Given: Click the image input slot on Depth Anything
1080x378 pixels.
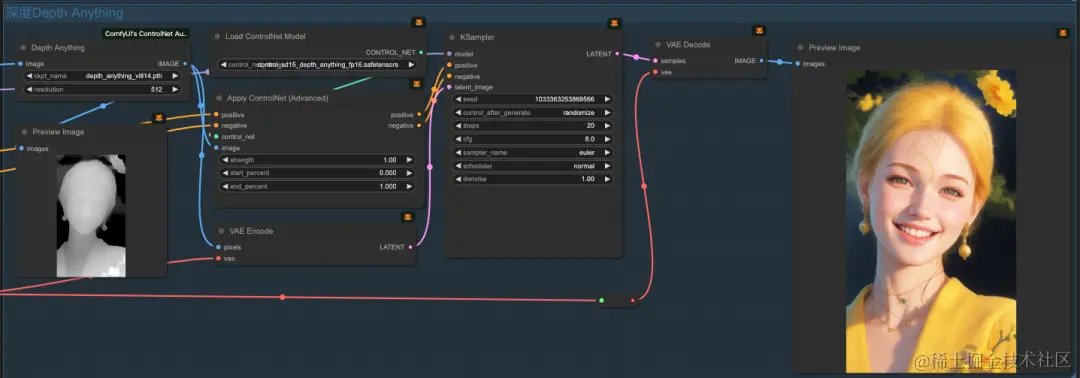Looking at the screenshot, I should [x=21, y=63].
